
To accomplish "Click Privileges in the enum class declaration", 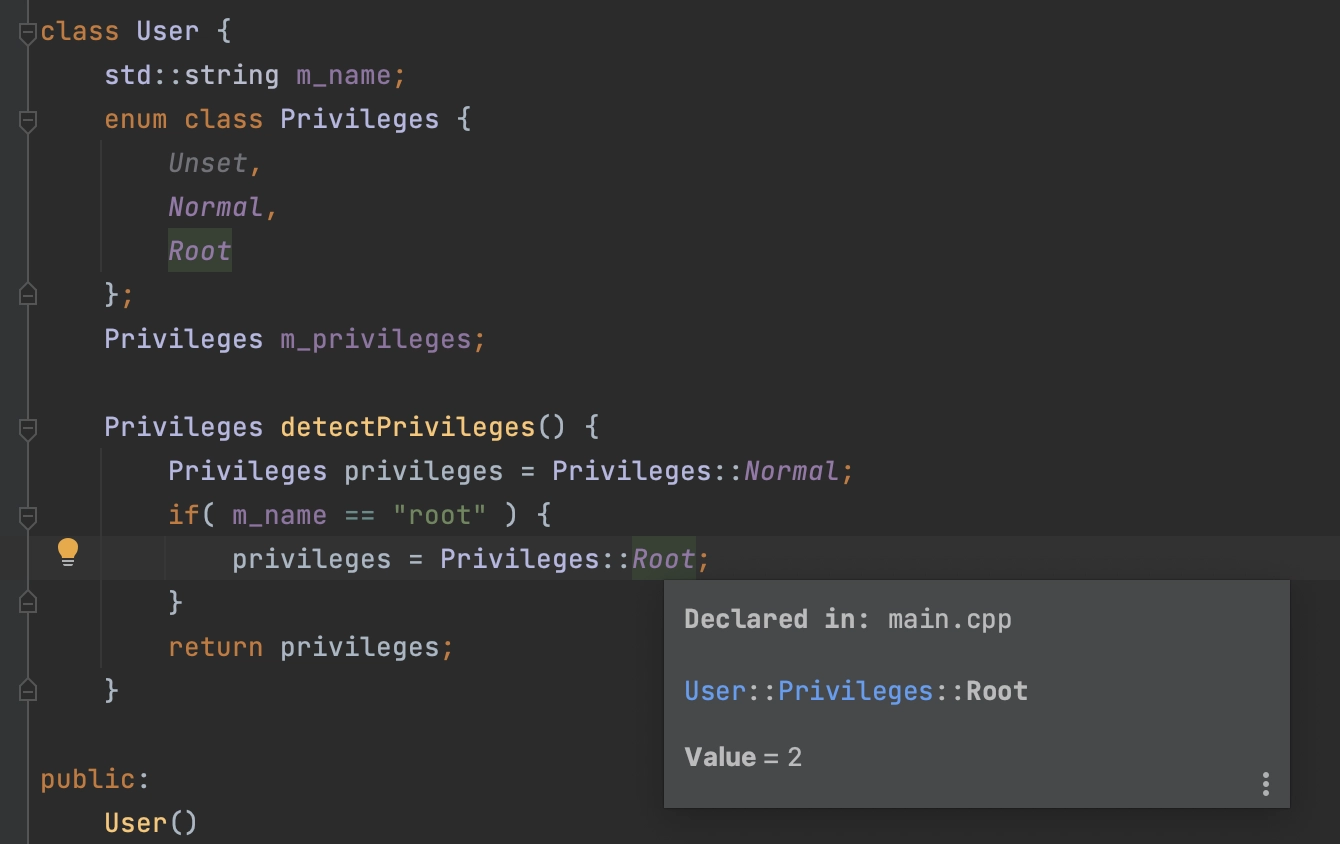I will pyautogui.click(x=359, y=119).
